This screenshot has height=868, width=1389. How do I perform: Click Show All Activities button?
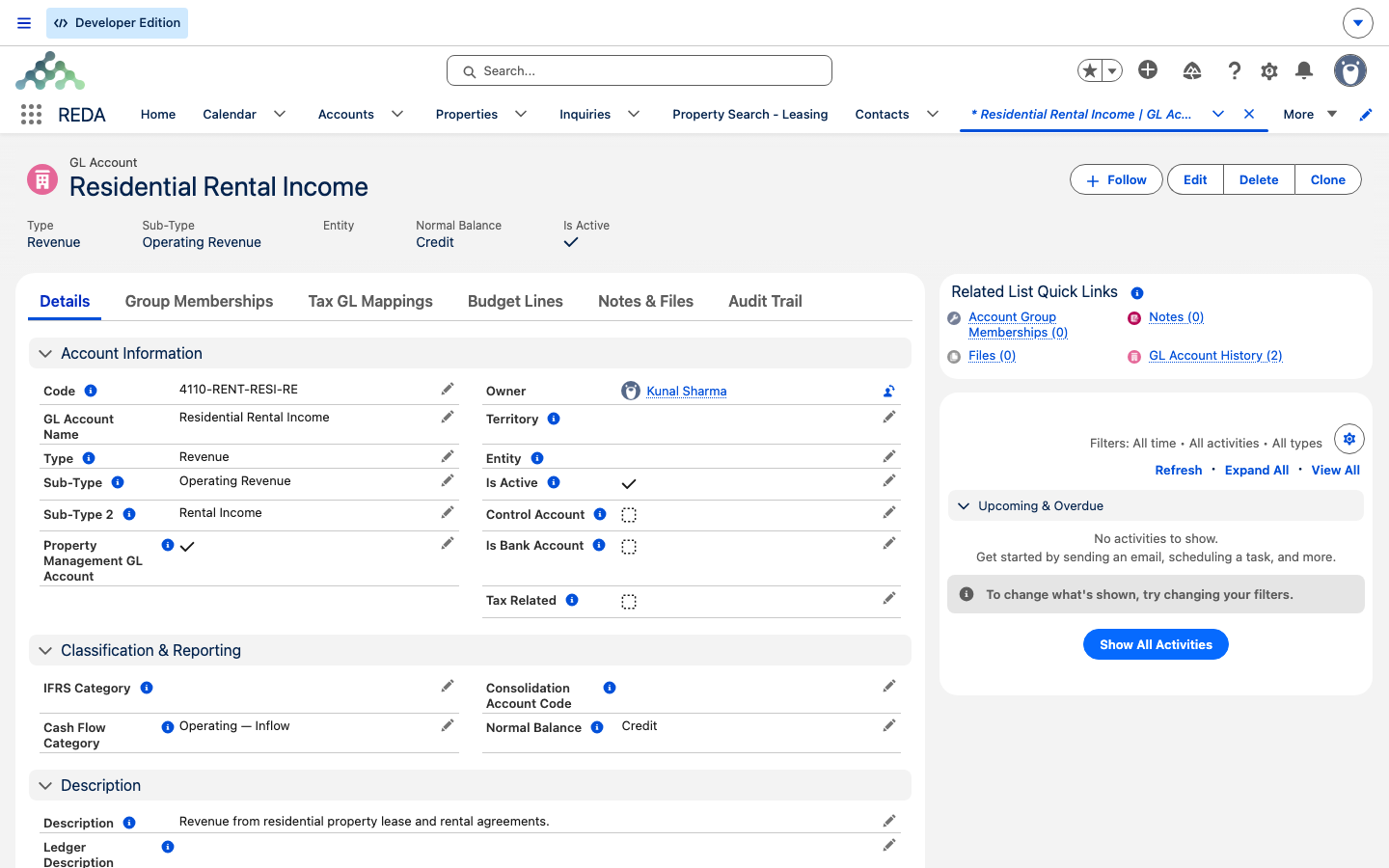coord(1156,644)
